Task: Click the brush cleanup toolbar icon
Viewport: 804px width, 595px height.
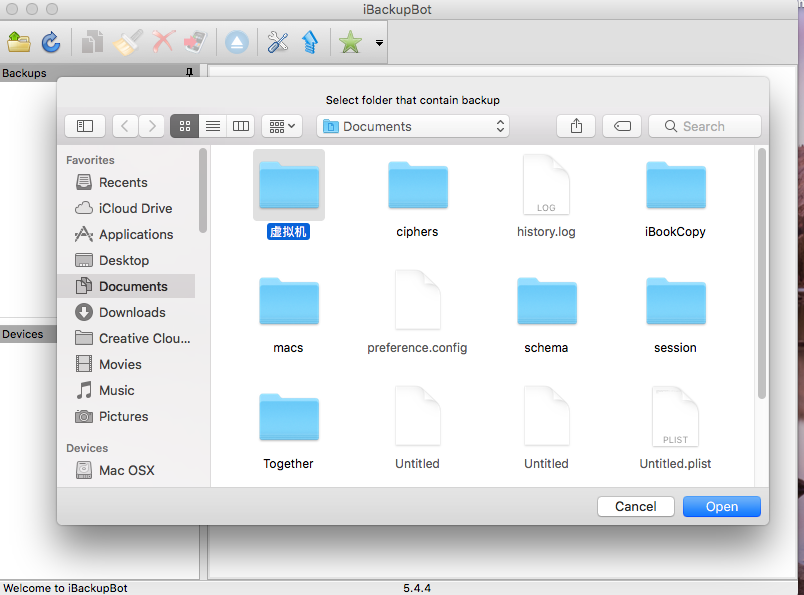Action: (128, 42)
